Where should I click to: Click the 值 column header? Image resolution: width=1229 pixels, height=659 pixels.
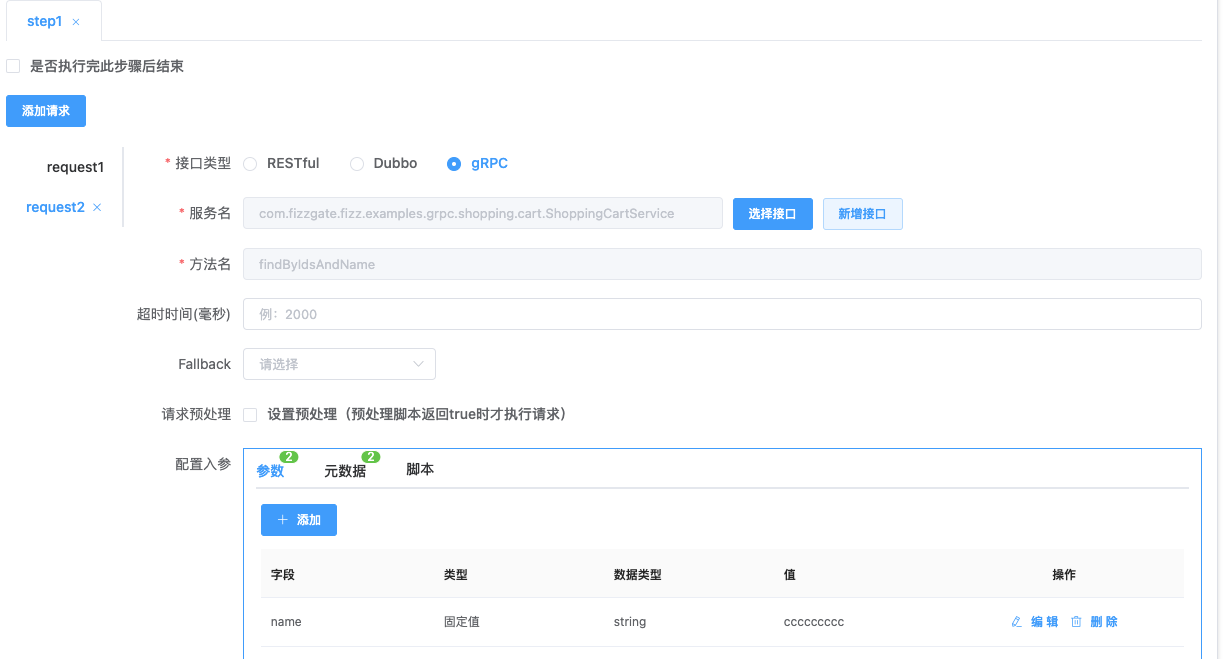(790, 575)
